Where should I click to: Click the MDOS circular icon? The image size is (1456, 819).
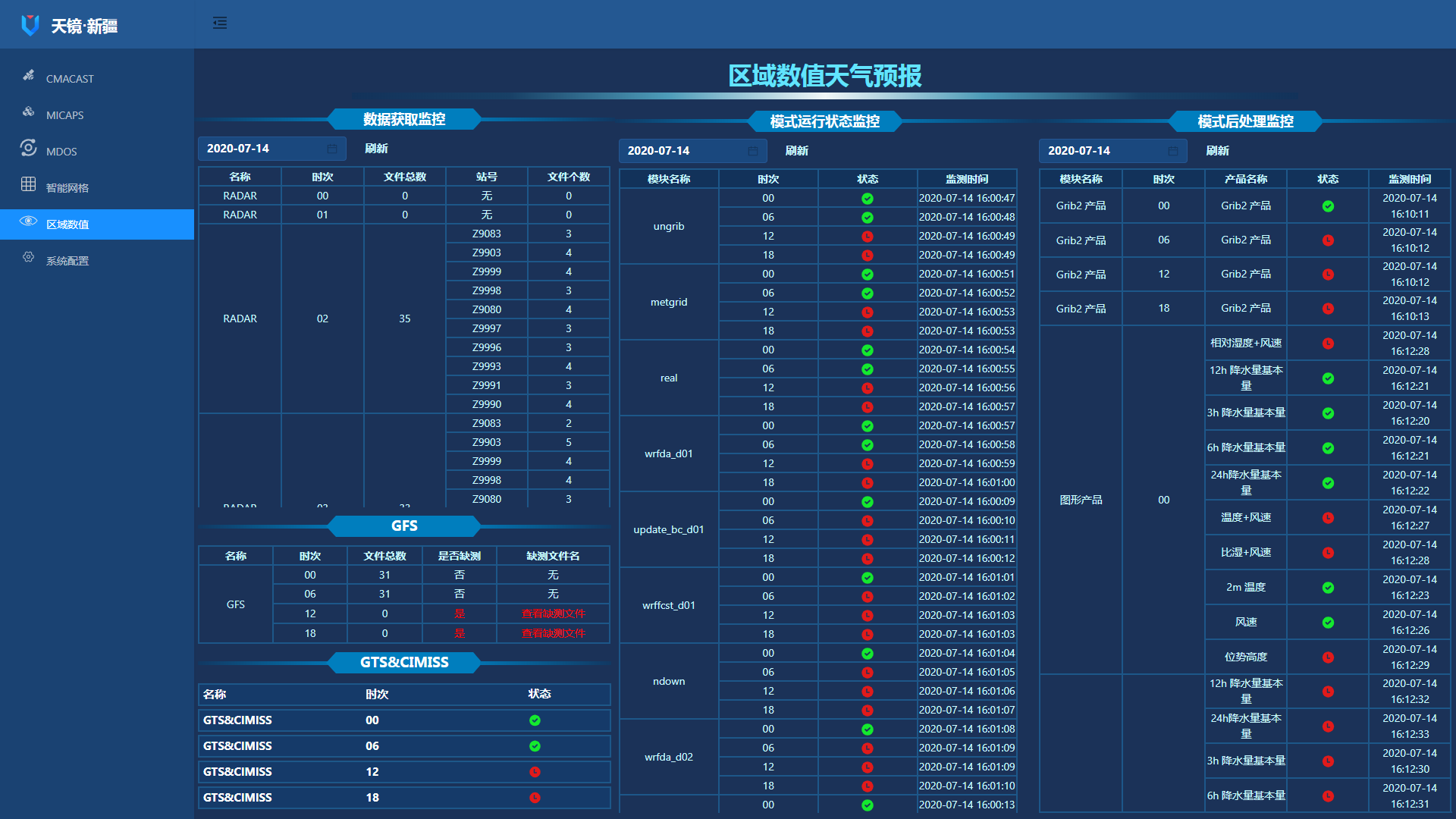tap(29, 147)
